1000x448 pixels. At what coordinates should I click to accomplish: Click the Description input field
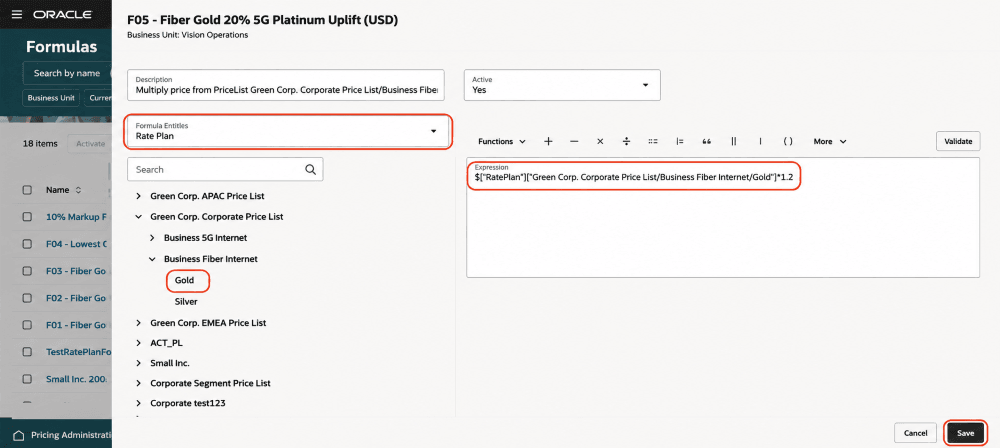[286, 85]
